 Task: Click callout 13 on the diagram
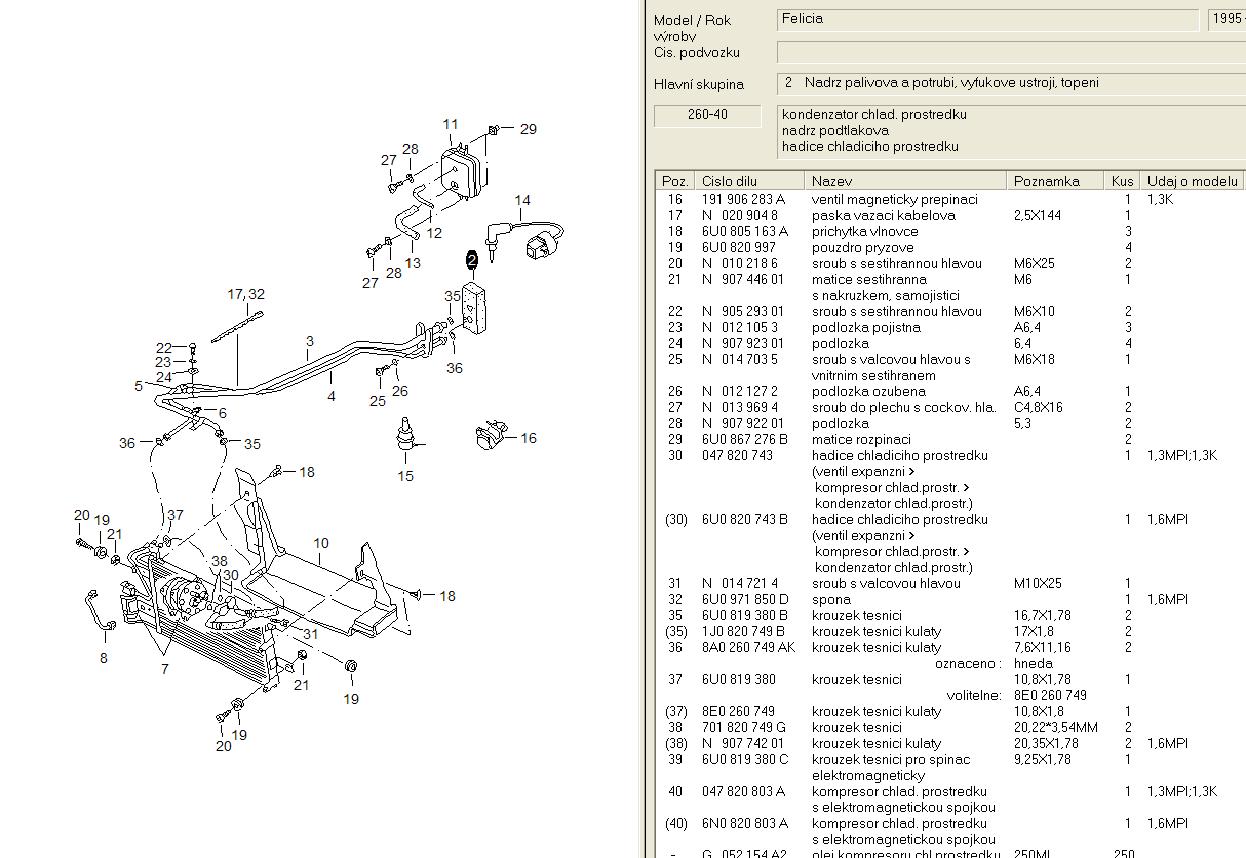pyautogui.click(x=413, y=263)
